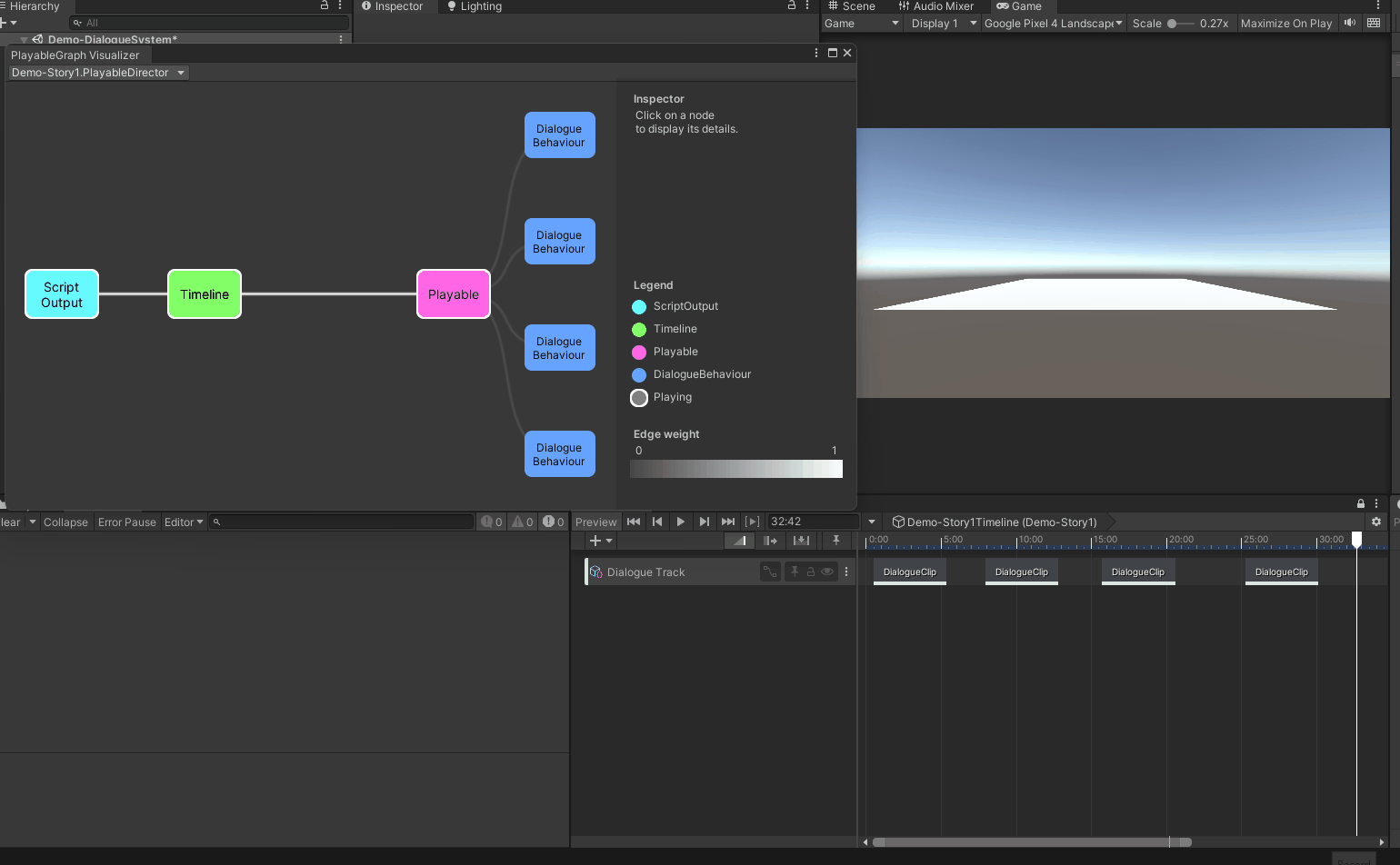The height and width of the screenshot is (865, 1400).
Task: Toggle Dialogue Track visibility eye
Action: pyautogui.click(x=827, y=572)
